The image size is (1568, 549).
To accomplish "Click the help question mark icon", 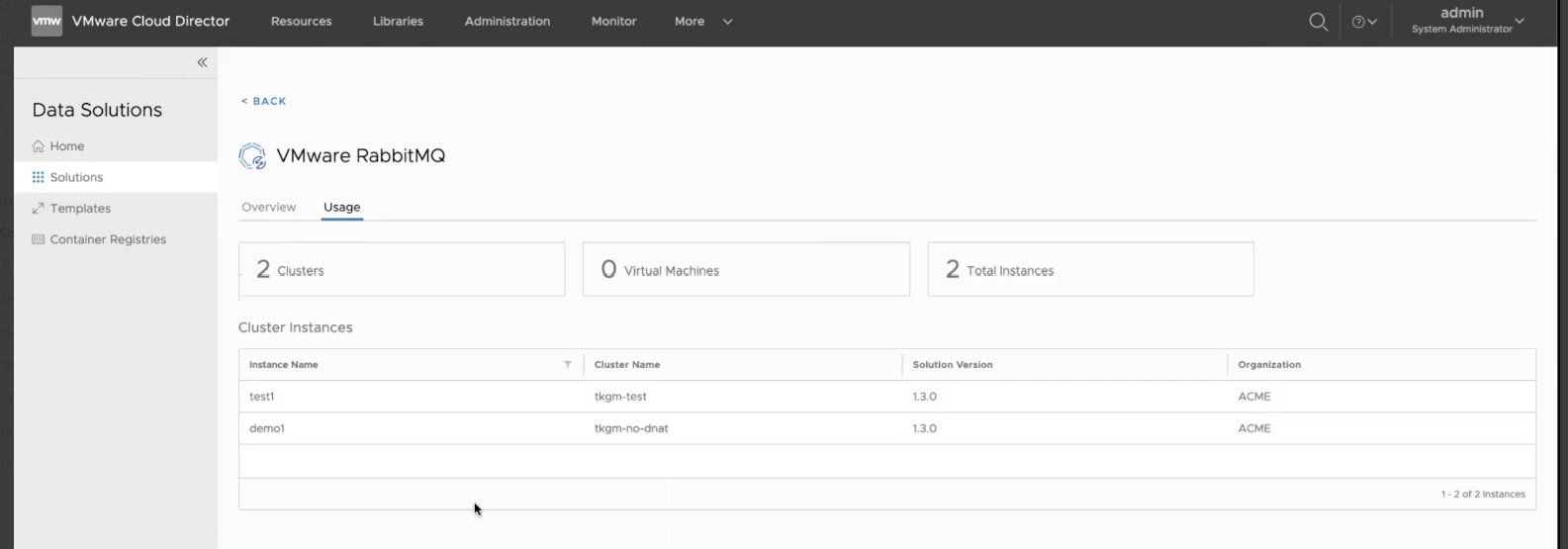I will (1359, 22).
